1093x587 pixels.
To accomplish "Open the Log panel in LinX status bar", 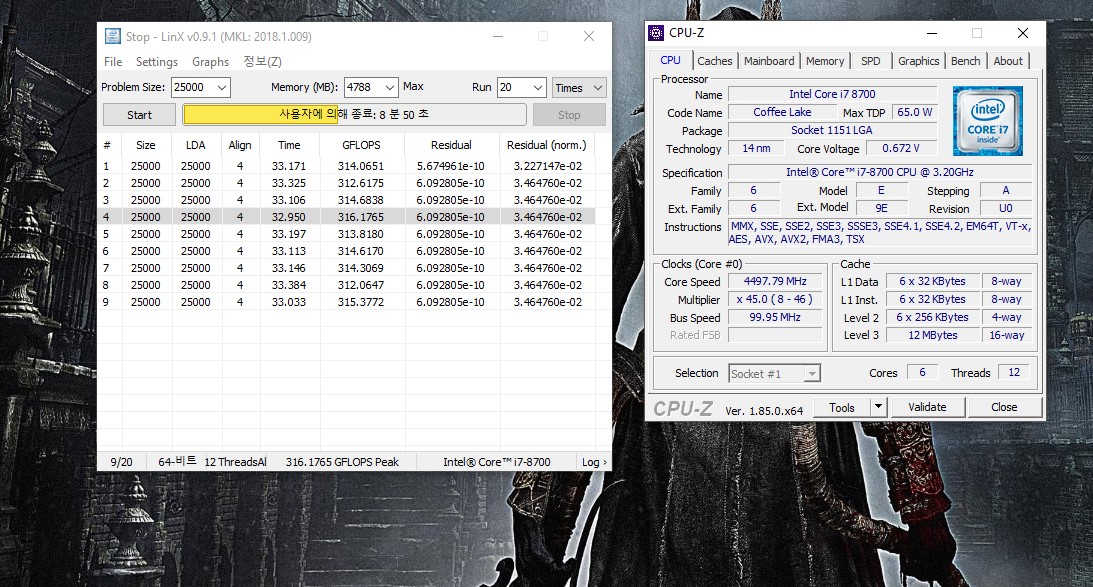I will [594, 462].
